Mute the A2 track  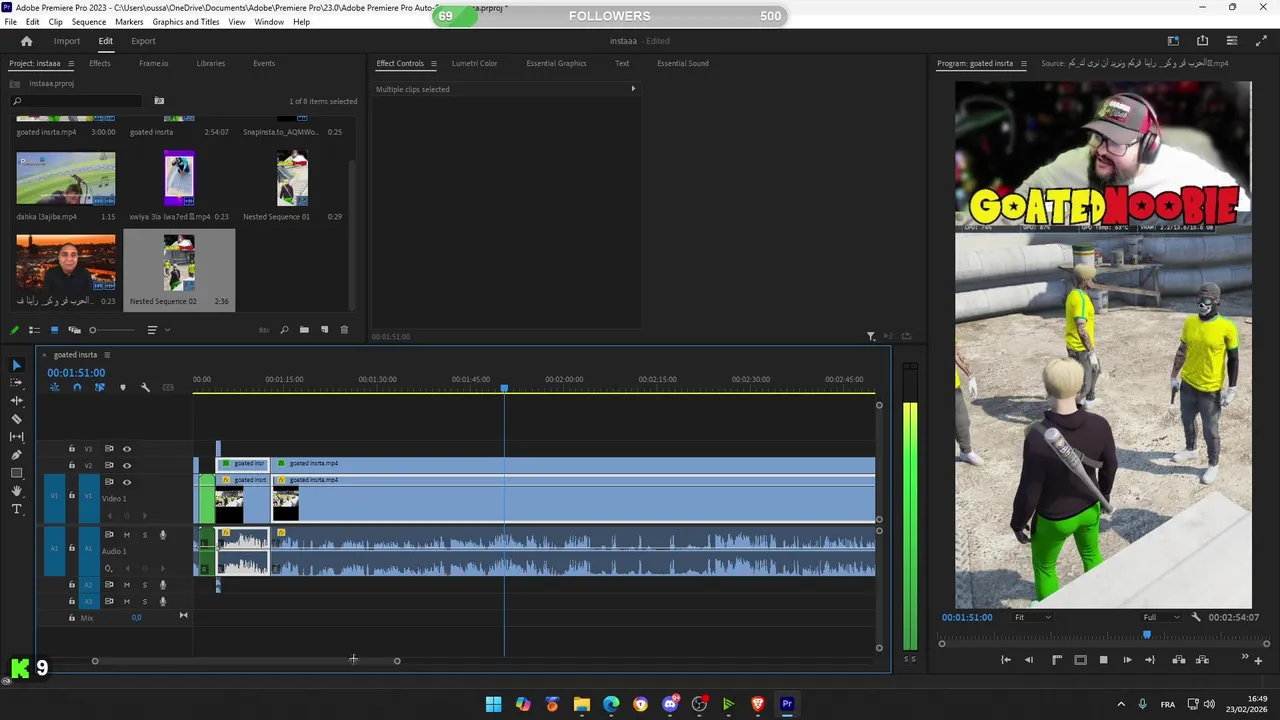coord(126,585)
